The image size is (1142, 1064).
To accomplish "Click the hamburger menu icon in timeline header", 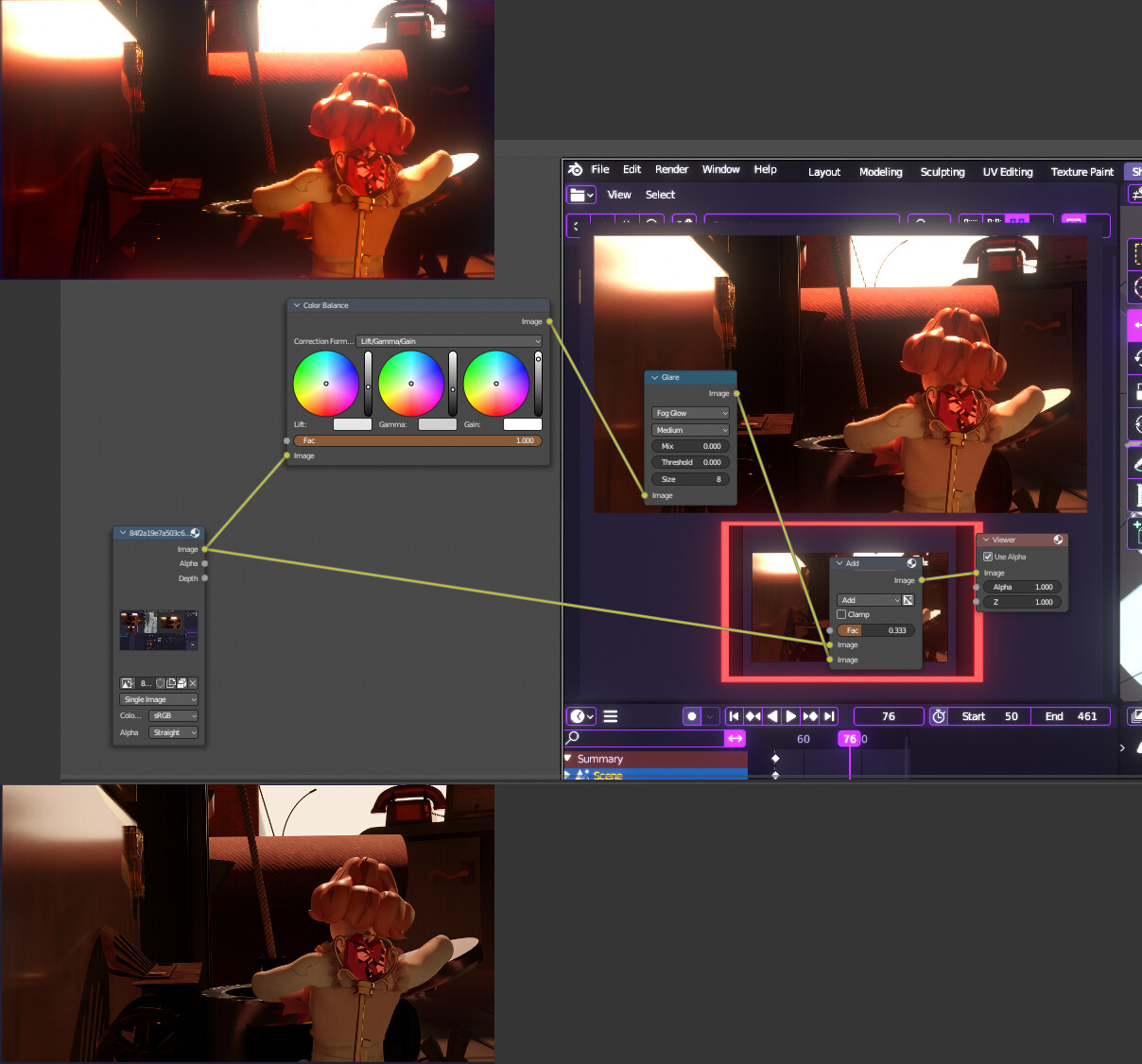I will point(610,716).
